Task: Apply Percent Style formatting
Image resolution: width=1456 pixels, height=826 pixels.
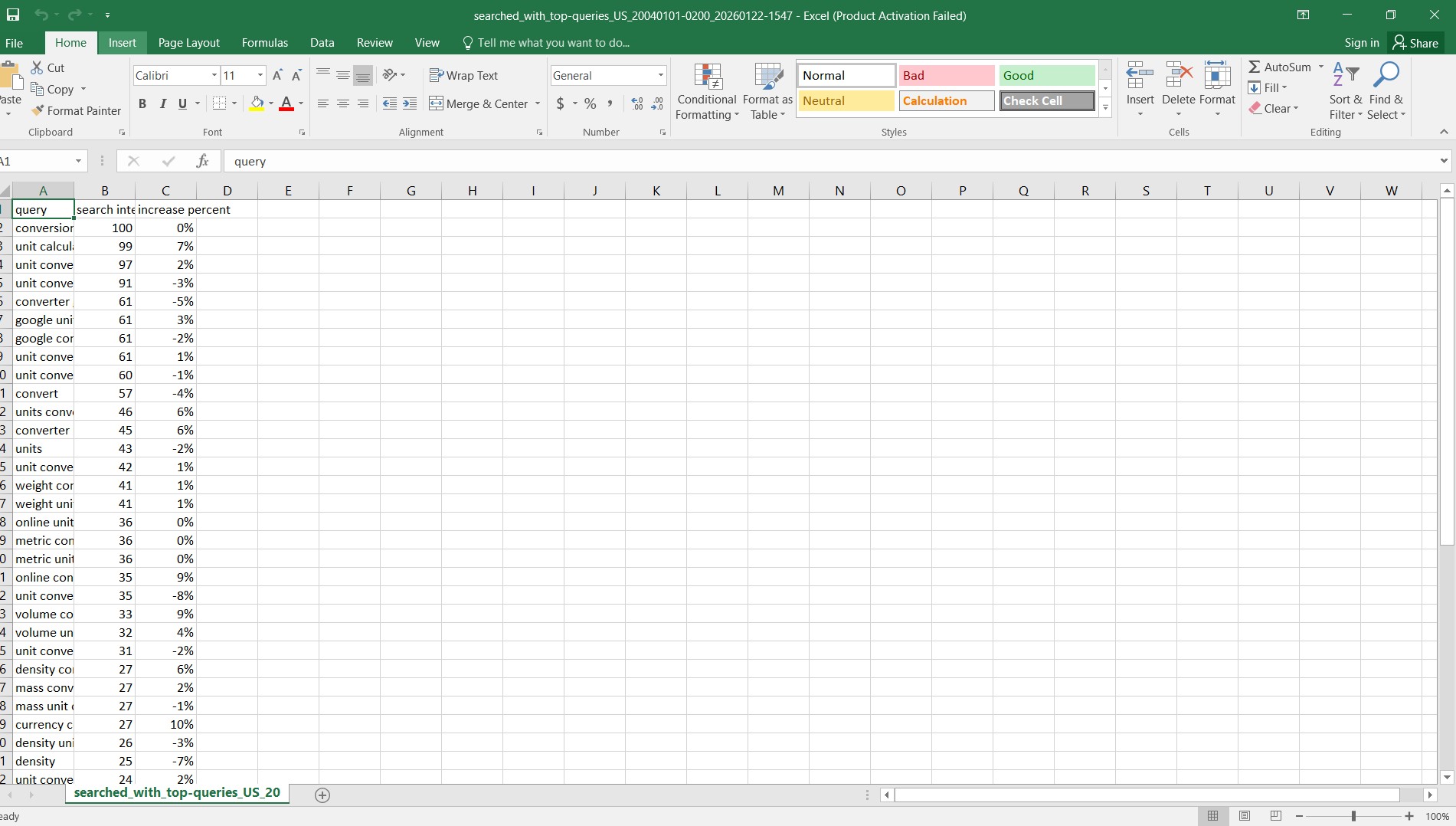Action: 589,103
